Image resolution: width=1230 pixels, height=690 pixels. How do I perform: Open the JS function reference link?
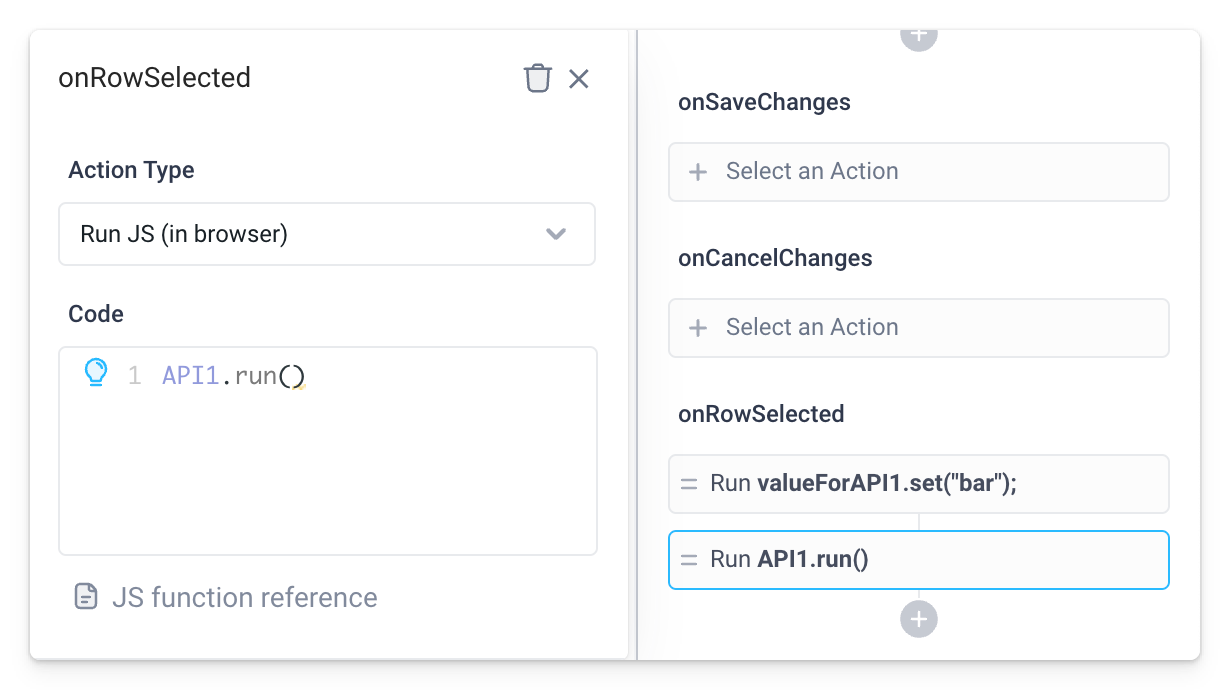pos(244,598)
